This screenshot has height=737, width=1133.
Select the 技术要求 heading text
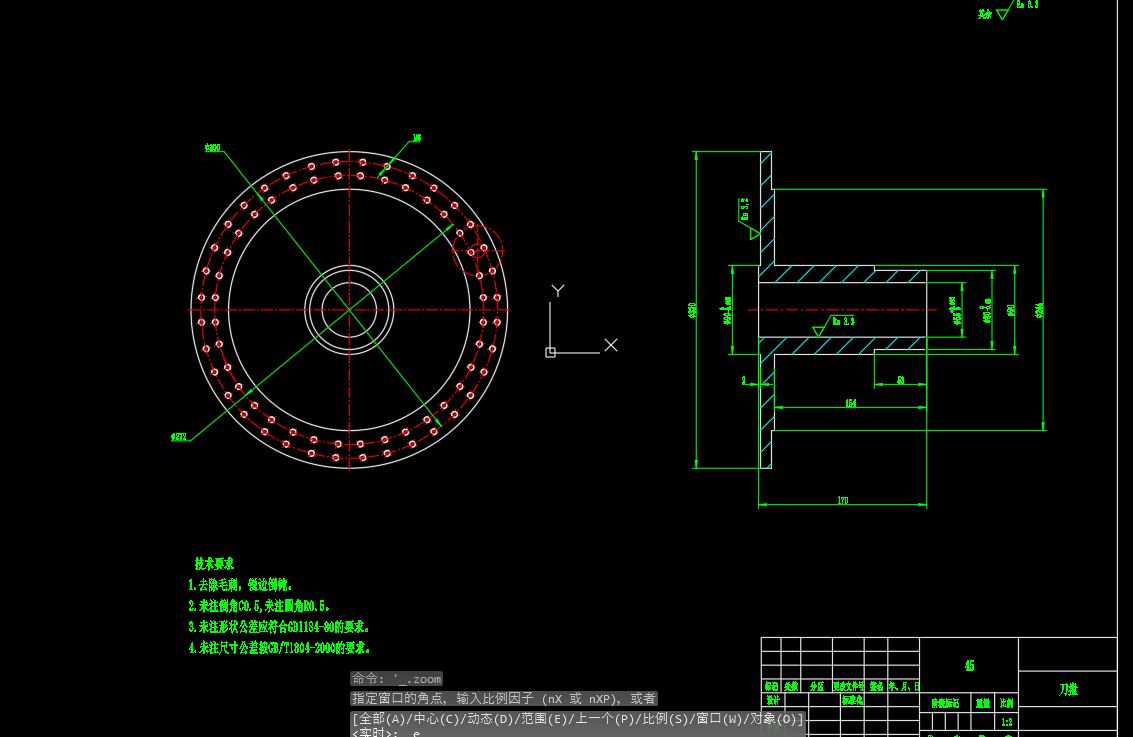(x=215, y=564)
